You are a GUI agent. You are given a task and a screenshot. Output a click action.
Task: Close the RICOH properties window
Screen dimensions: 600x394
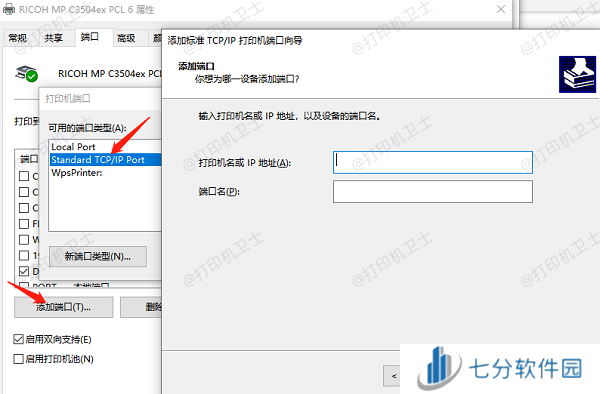click(501, 9)
